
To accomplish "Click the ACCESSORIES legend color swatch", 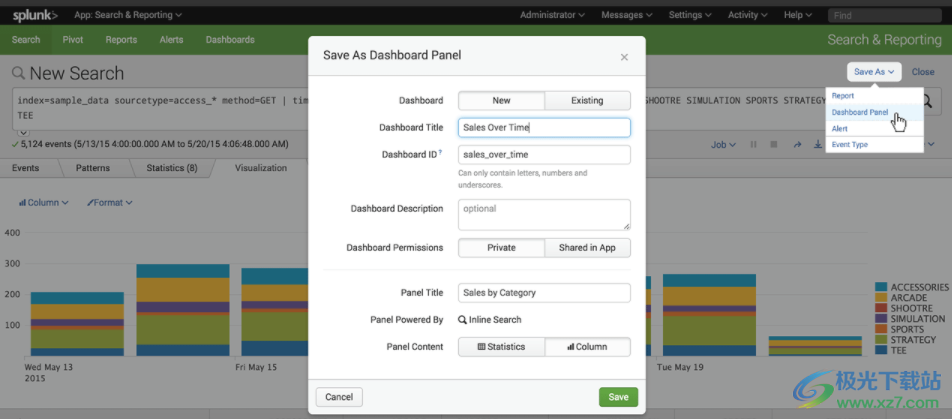I will [x=881, y=287].
